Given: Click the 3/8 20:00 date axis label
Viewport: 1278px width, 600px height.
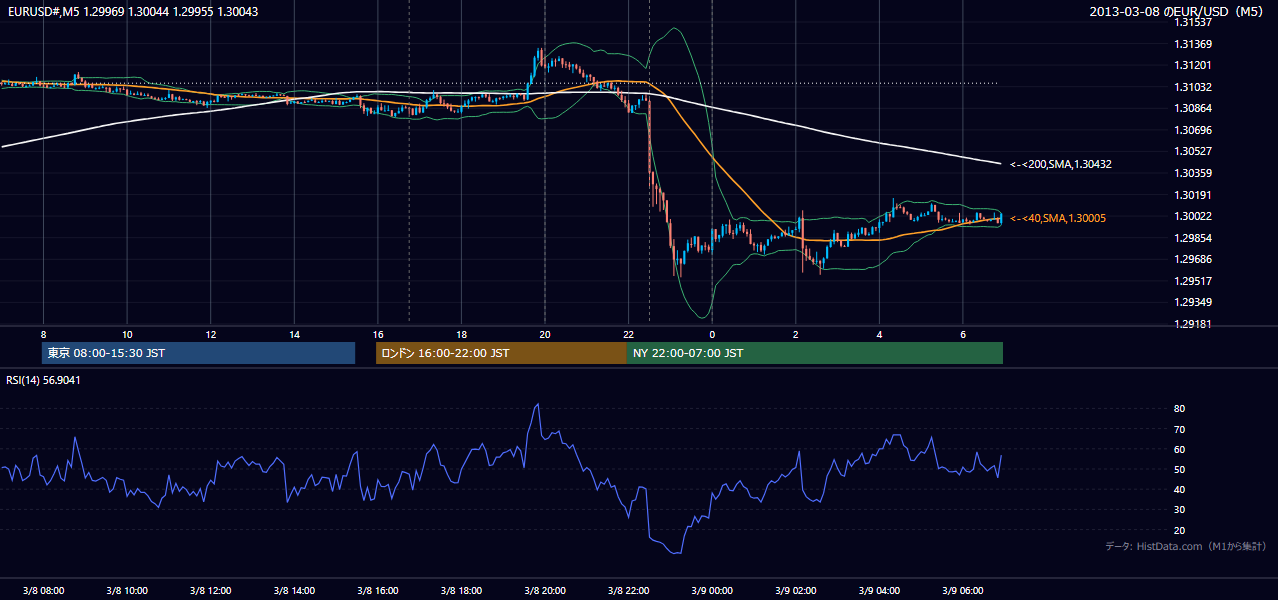Looking at the screenshot, I should click(545, 591).
